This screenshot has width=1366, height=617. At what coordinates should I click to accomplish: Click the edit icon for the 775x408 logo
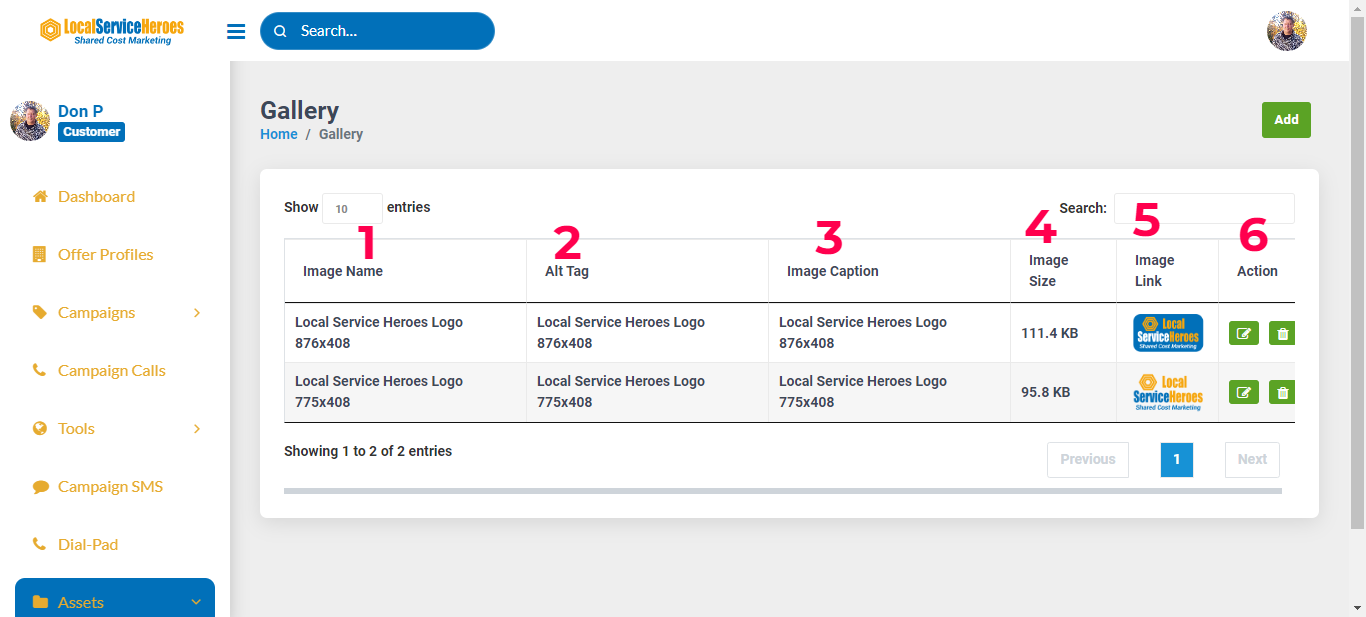(x=1243, y=392)
